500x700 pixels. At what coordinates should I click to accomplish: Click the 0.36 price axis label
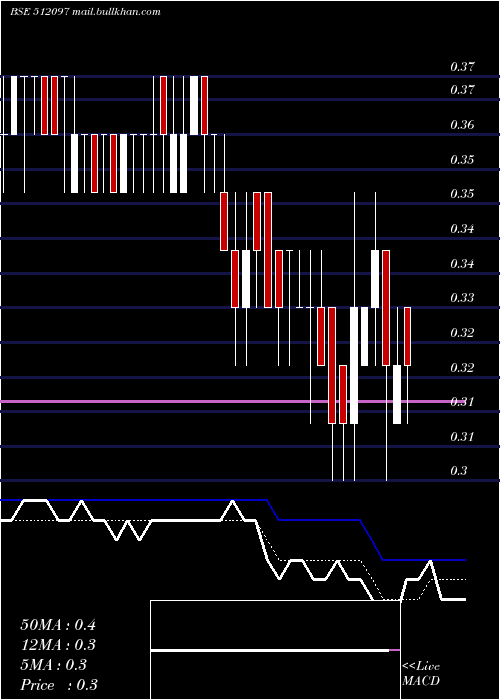[462, 124]
